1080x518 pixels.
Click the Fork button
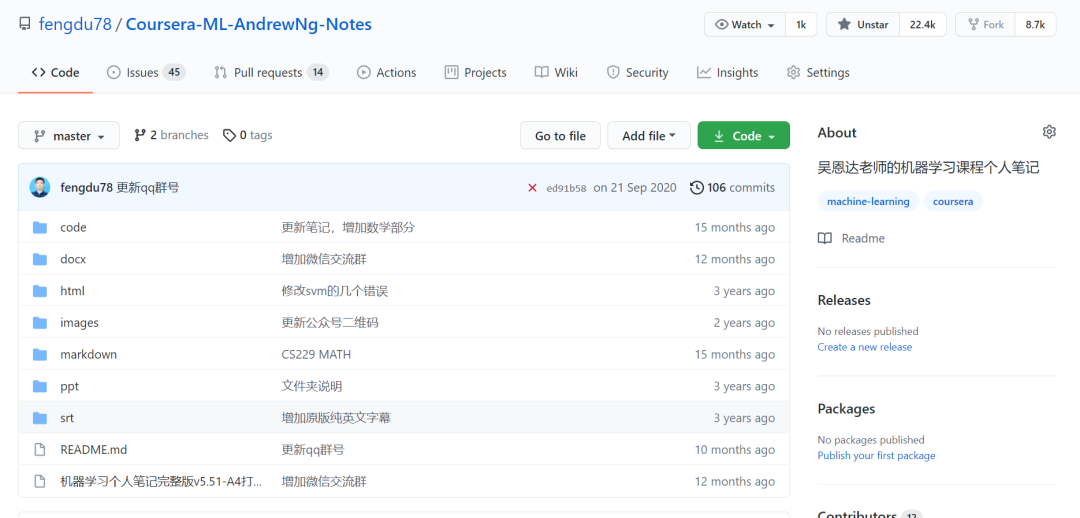click(986, 25)
